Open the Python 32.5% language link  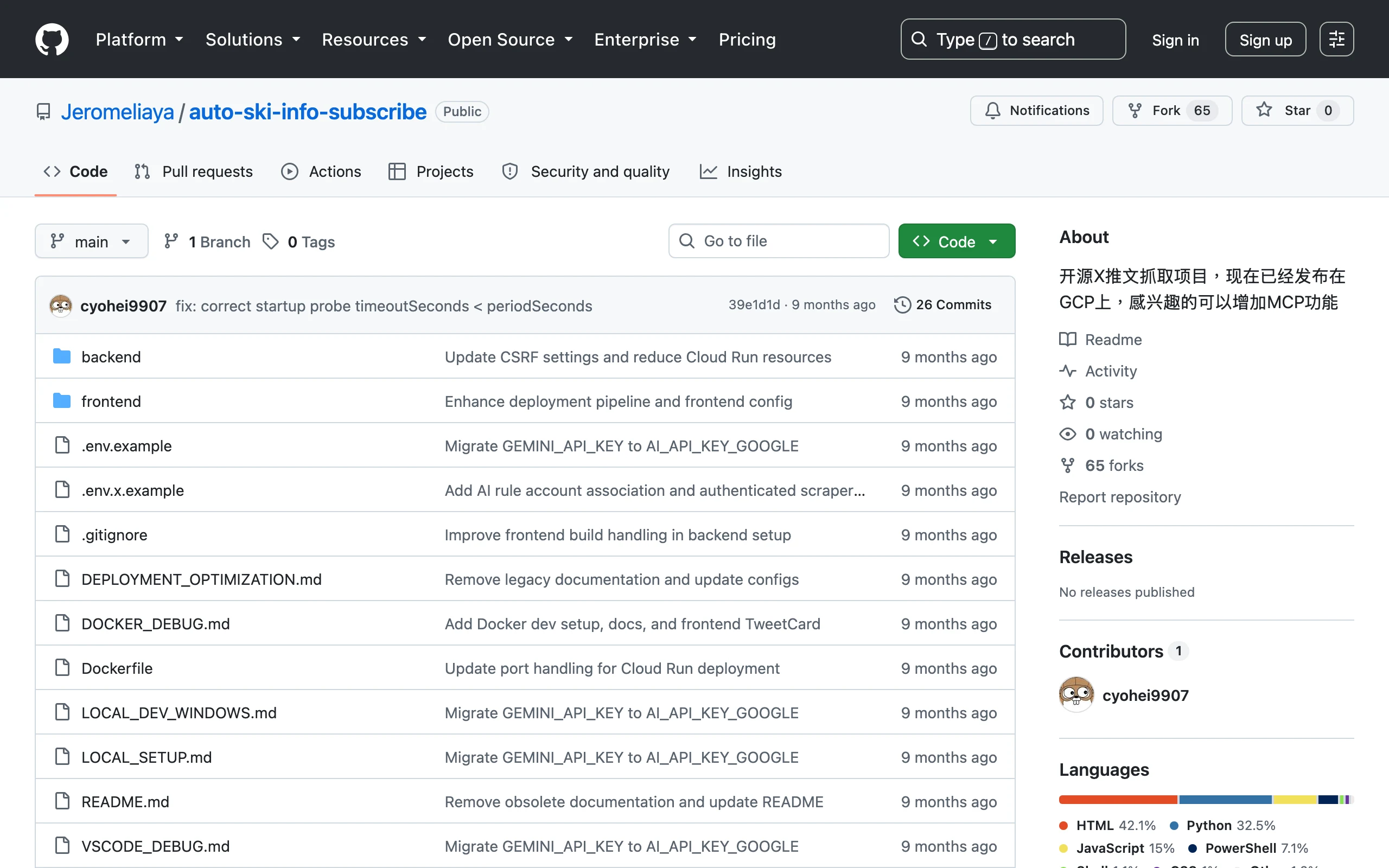(1223, 825)
